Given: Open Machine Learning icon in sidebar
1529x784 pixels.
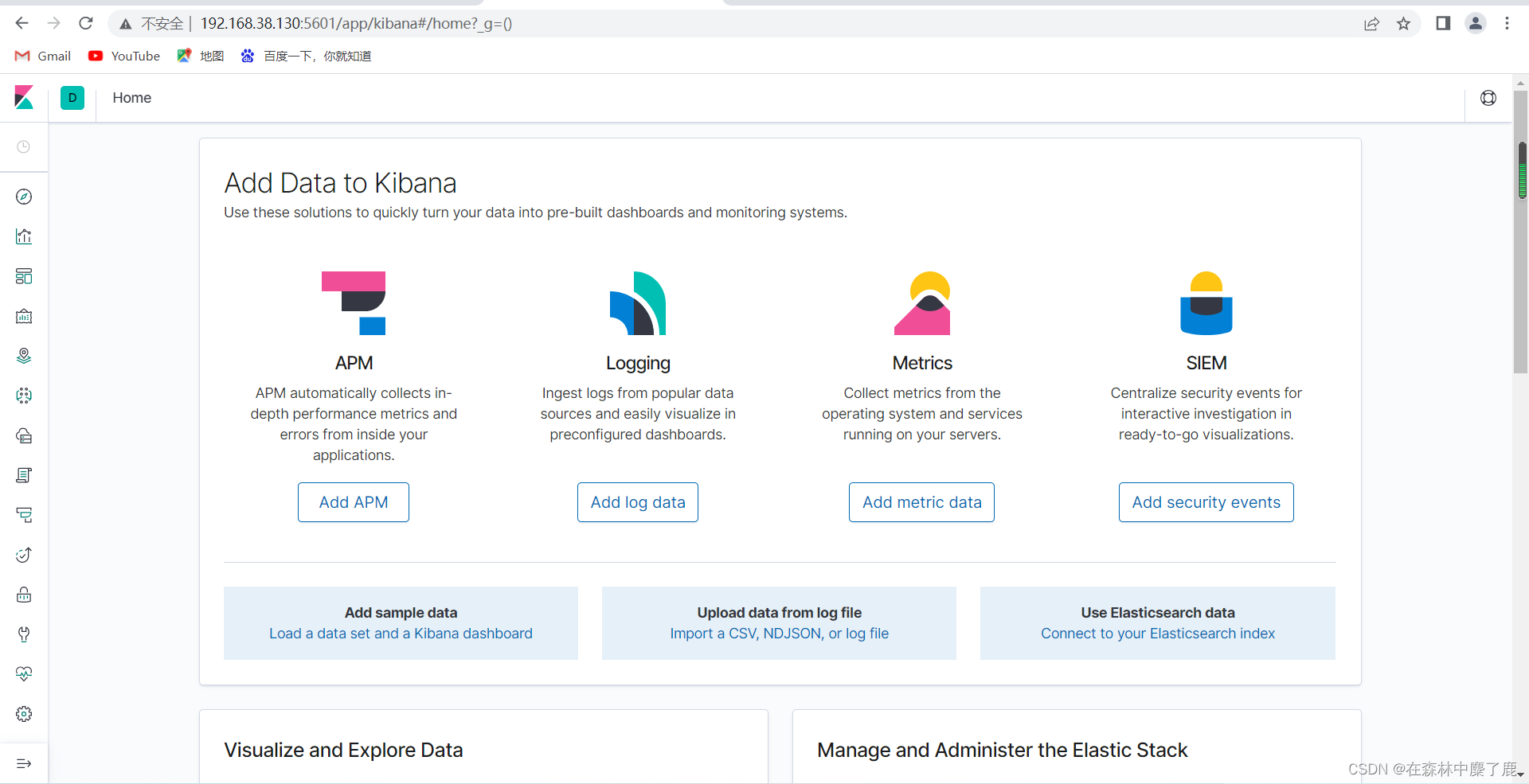Looking at the screenshot, I should click(24, 396).
